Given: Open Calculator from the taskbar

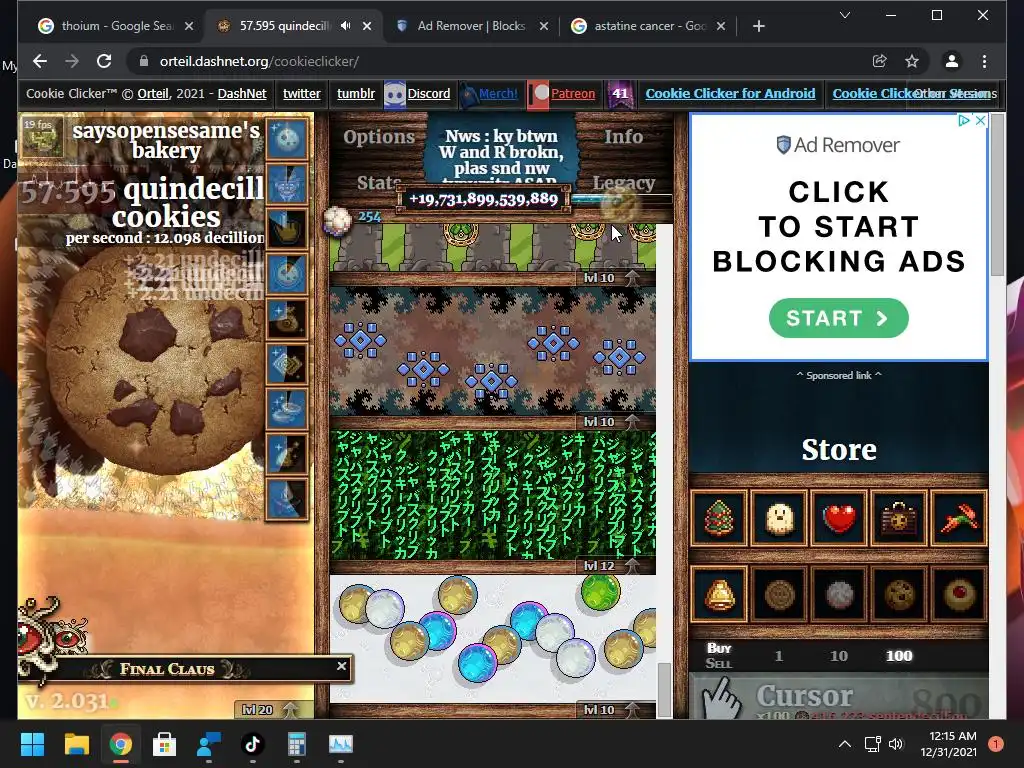Looking at the screenshot, I should 296,744.
